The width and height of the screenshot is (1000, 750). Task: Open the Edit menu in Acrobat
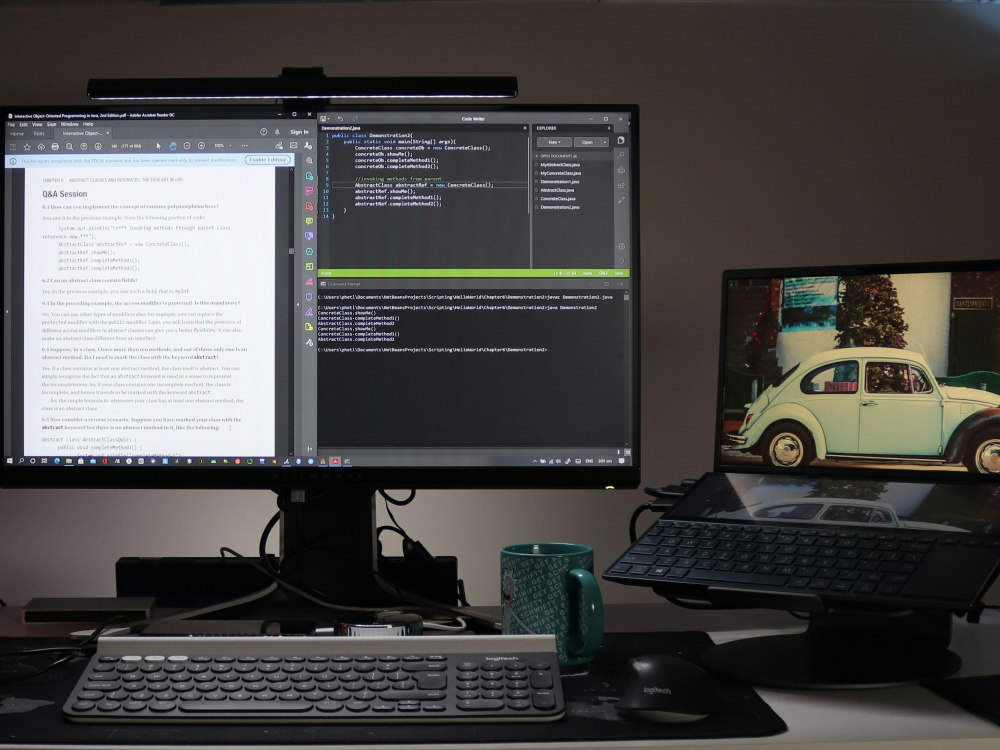pos(24,124)
